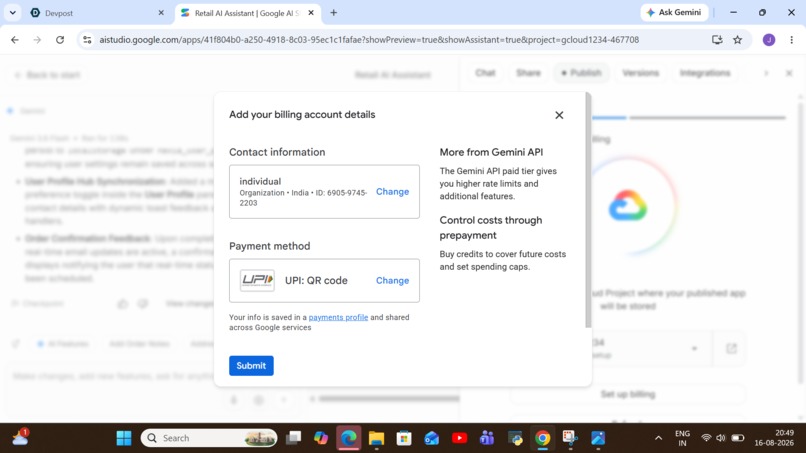Open Microsoft Edge from taskbar

pyautogui.click(x=349, y=438)
